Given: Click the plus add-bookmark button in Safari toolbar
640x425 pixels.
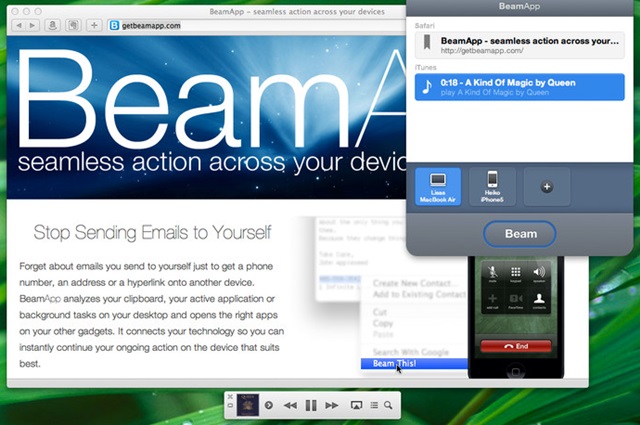Looking at the screenshot, I should [94, 25].
